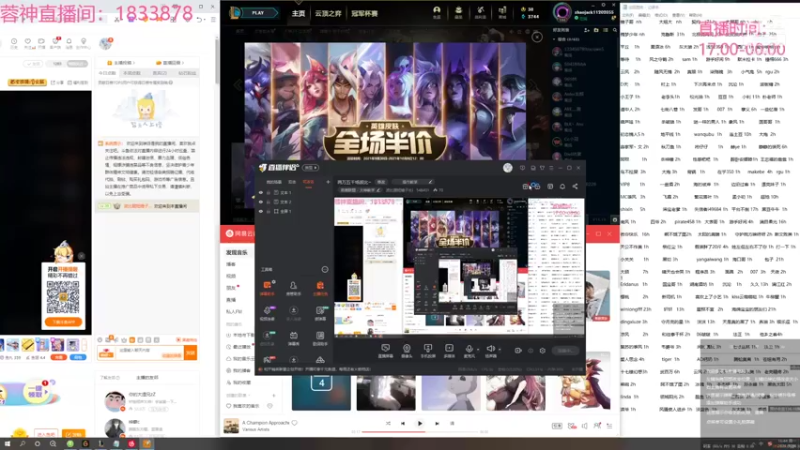This screenshot has height=450, width=800.
Task: Skip to previous track in music player
Action: tap(403, 423)
